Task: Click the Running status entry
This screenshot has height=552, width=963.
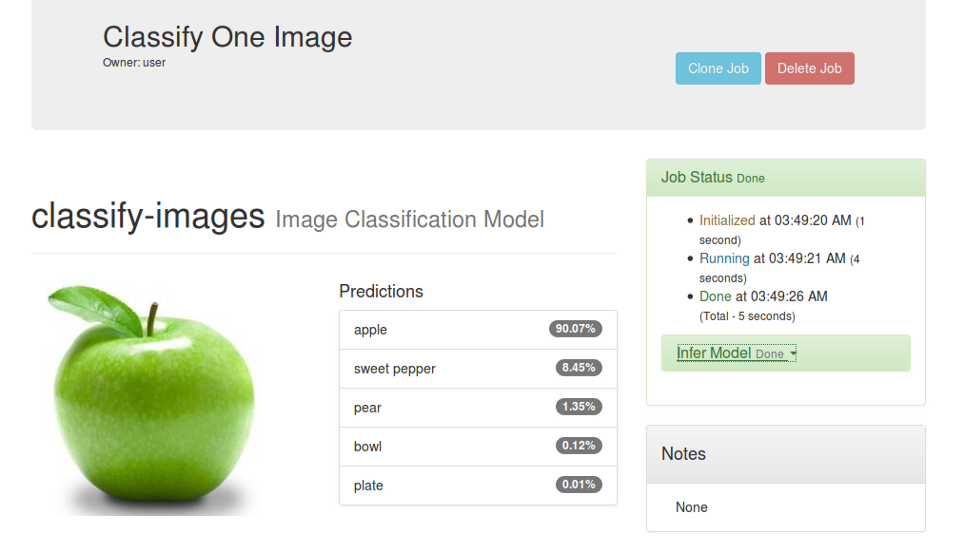Action: tap(724, 258)
